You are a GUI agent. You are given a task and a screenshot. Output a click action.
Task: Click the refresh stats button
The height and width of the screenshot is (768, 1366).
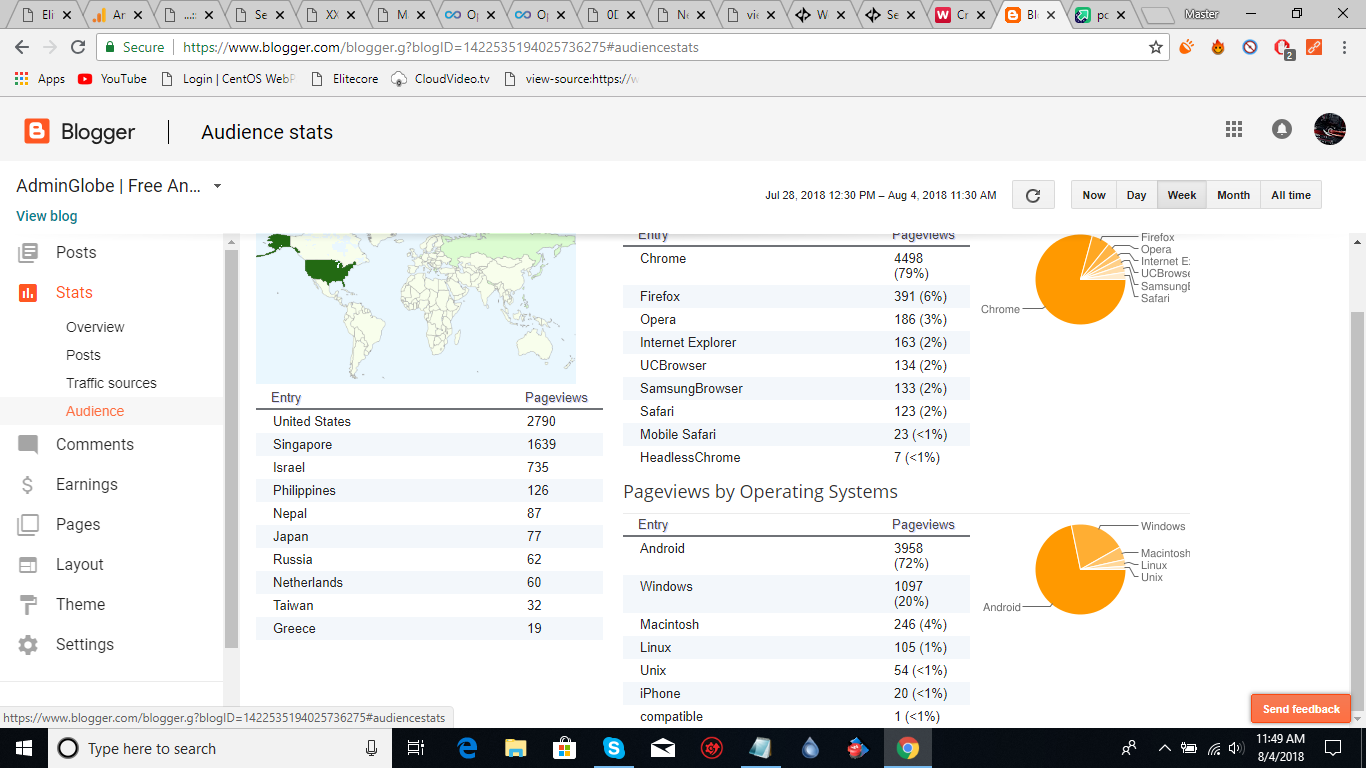[1033, 195]
